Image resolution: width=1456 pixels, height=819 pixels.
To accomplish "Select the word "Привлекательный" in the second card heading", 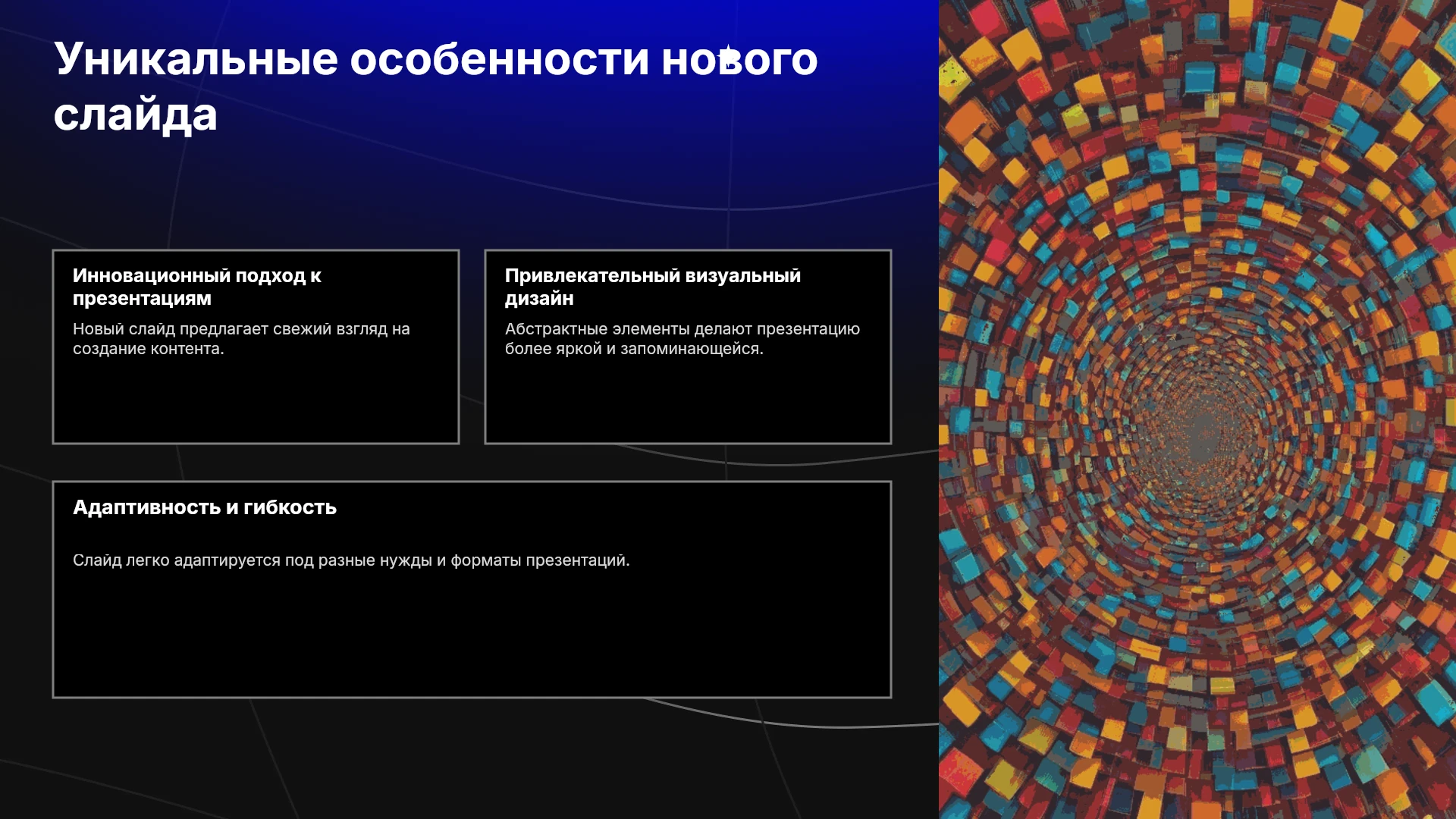I will (x=592, y=275).
